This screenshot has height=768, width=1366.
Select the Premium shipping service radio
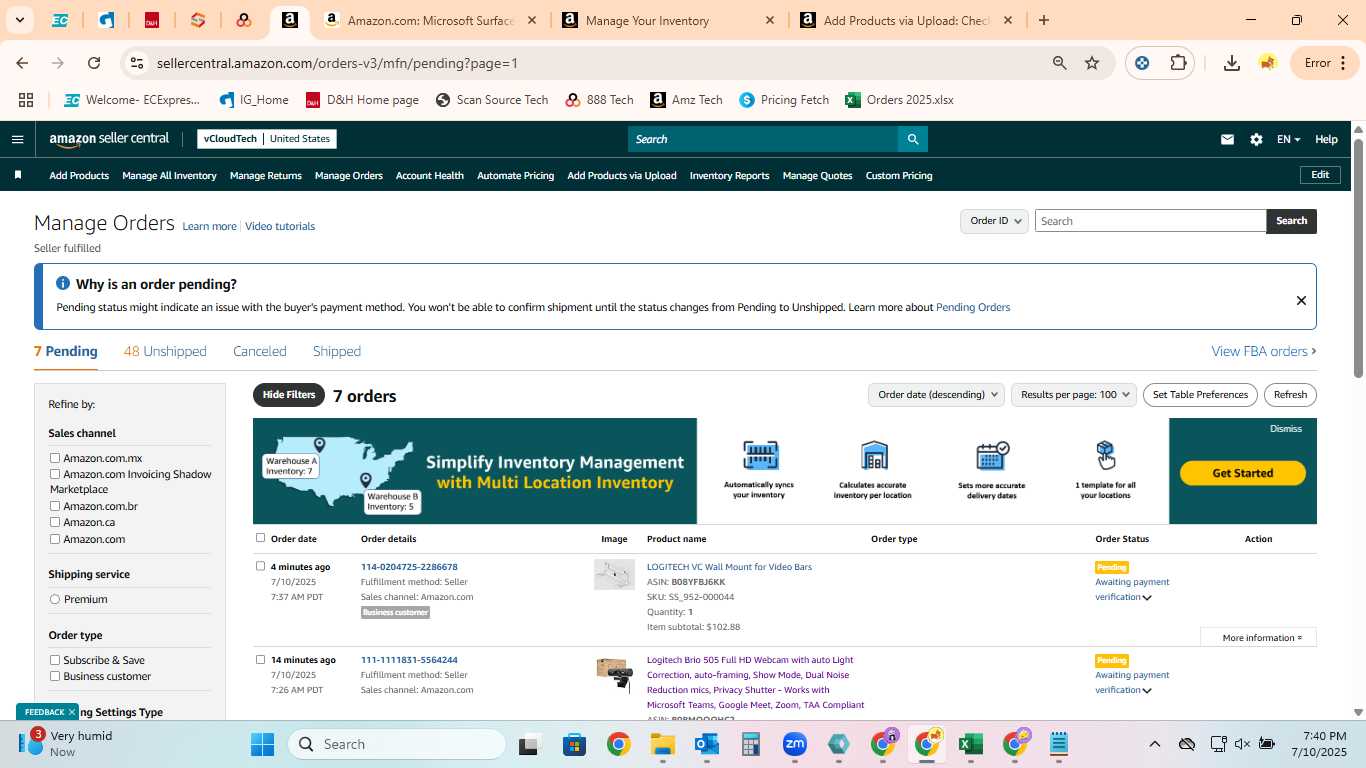55,599
